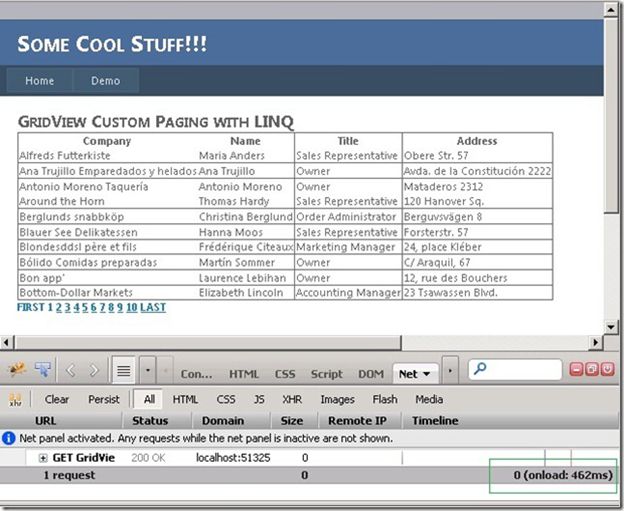Filter requests by Images
Image resolution: width=624 pixels, height=511 pixels.
337,399
